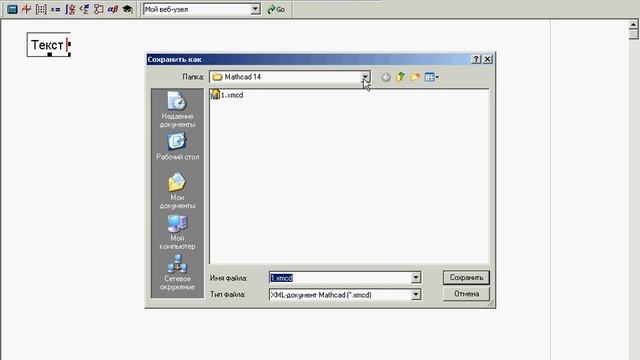The width and height of the screenshot is (640, 360).
Task: Open the Symbolic keyword graduation cap icon
Action: point(127,9)
